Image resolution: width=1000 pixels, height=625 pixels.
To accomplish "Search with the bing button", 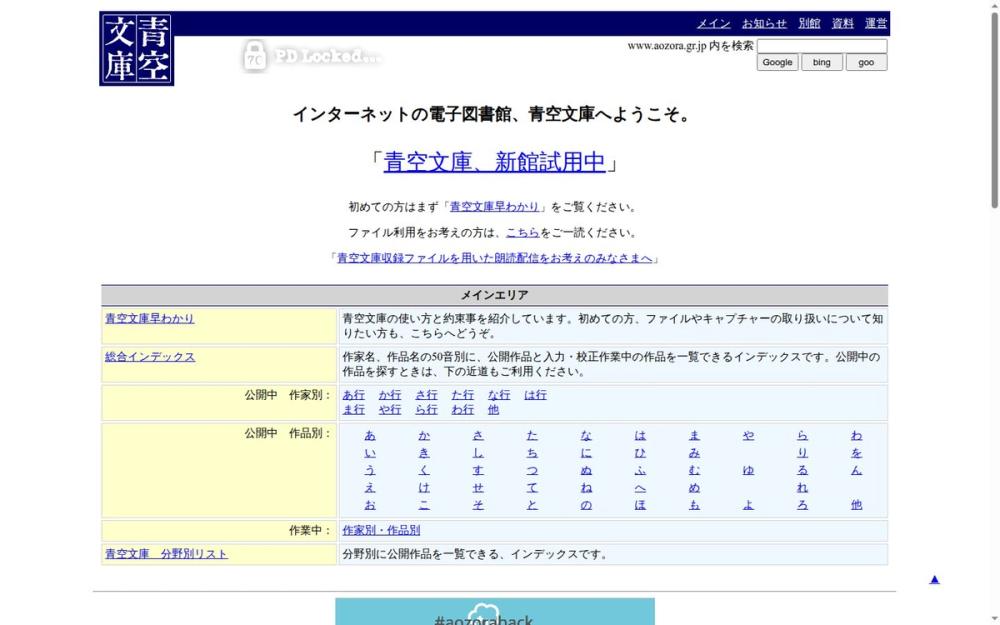I will (821, 62).
